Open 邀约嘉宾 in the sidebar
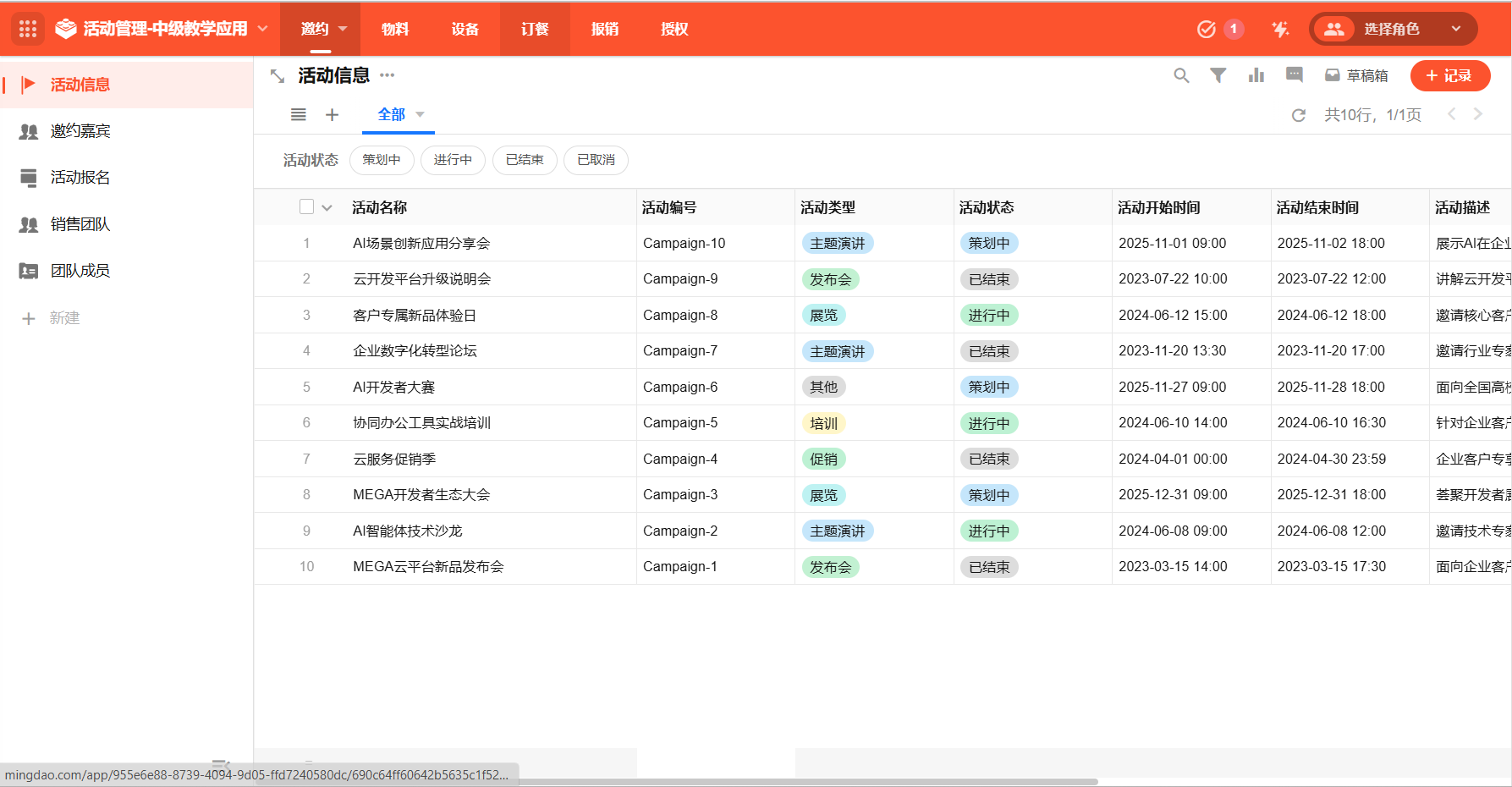Screen dimensions: 1512x787 point(80,131)
